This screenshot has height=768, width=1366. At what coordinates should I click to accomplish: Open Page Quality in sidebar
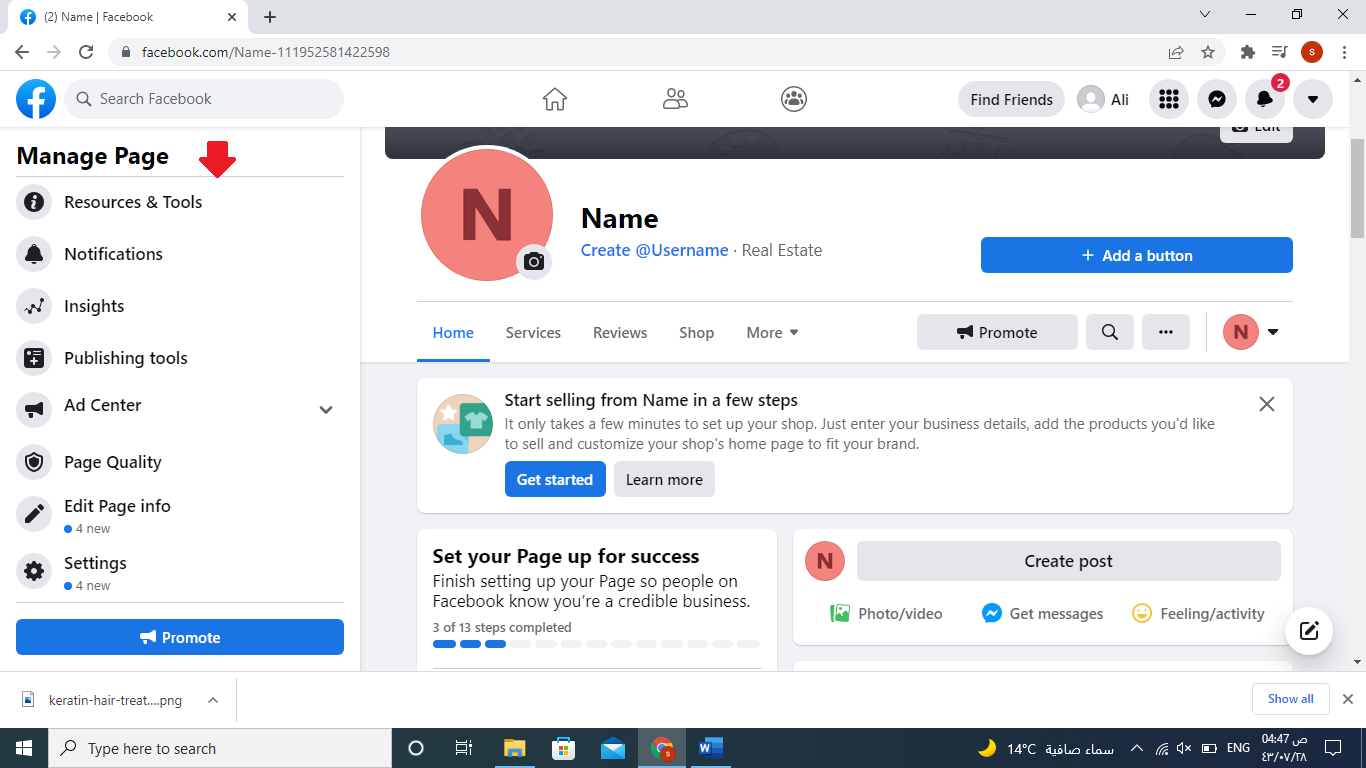point(180,462)
